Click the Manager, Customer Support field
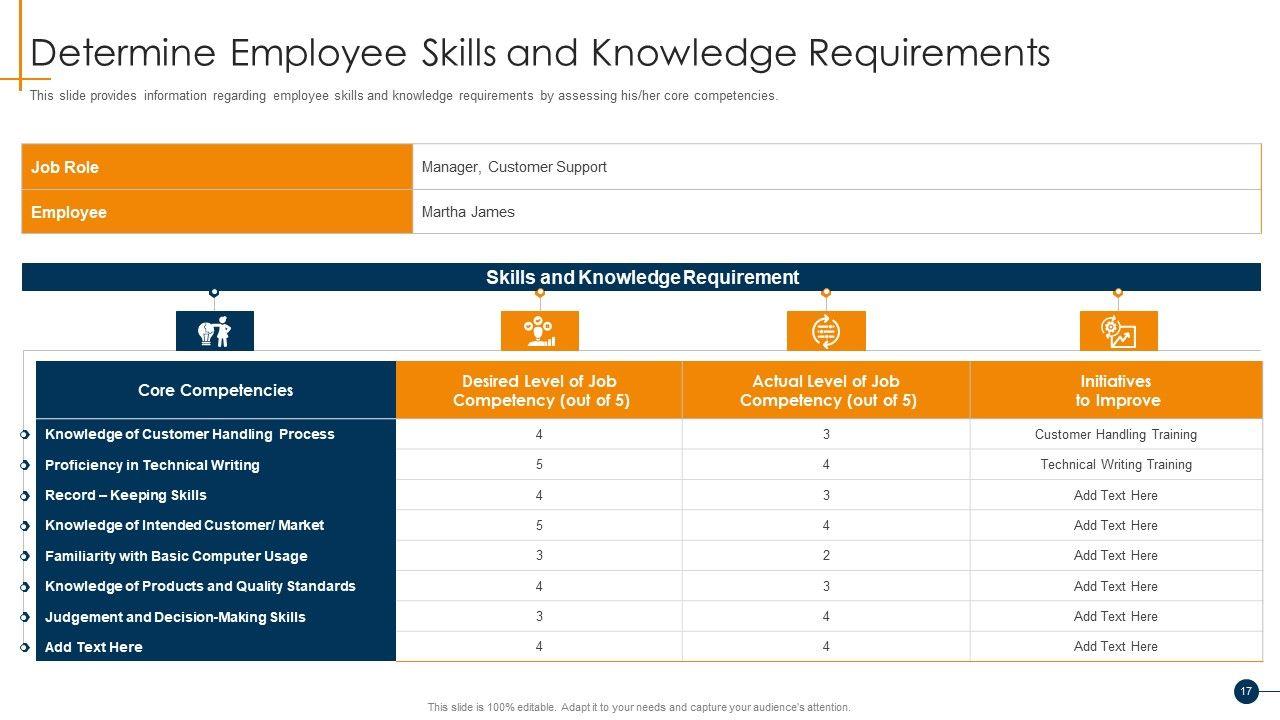This screenshot has height=720, width=1280. pyautogui.click(x=836, y=167)
